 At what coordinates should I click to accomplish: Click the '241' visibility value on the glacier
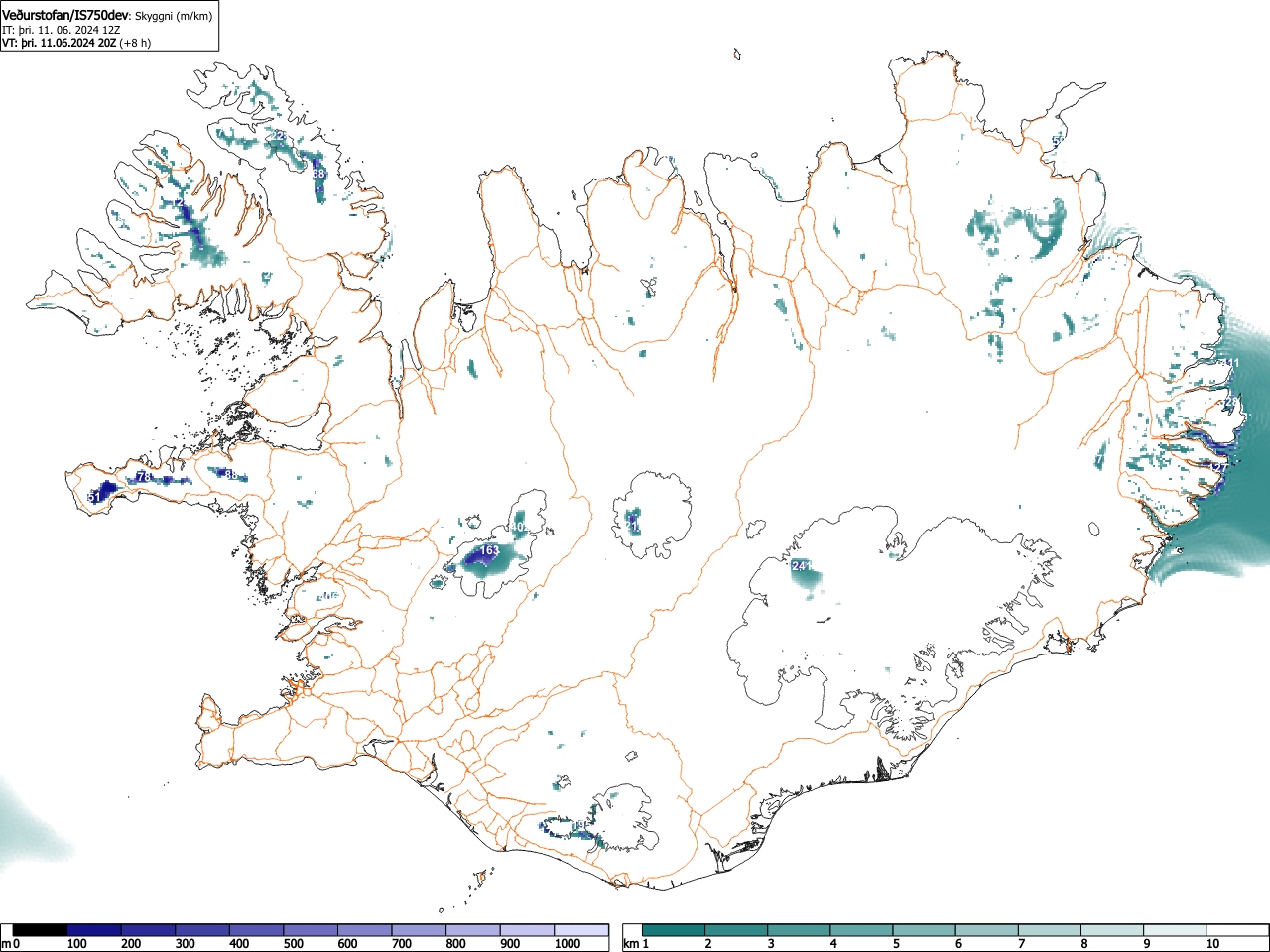click(x=802, y=566)
